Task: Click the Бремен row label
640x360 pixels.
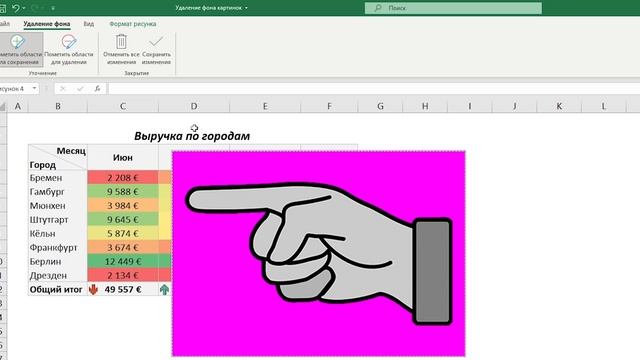Action: pyautogui.click(x=46, y=178)
